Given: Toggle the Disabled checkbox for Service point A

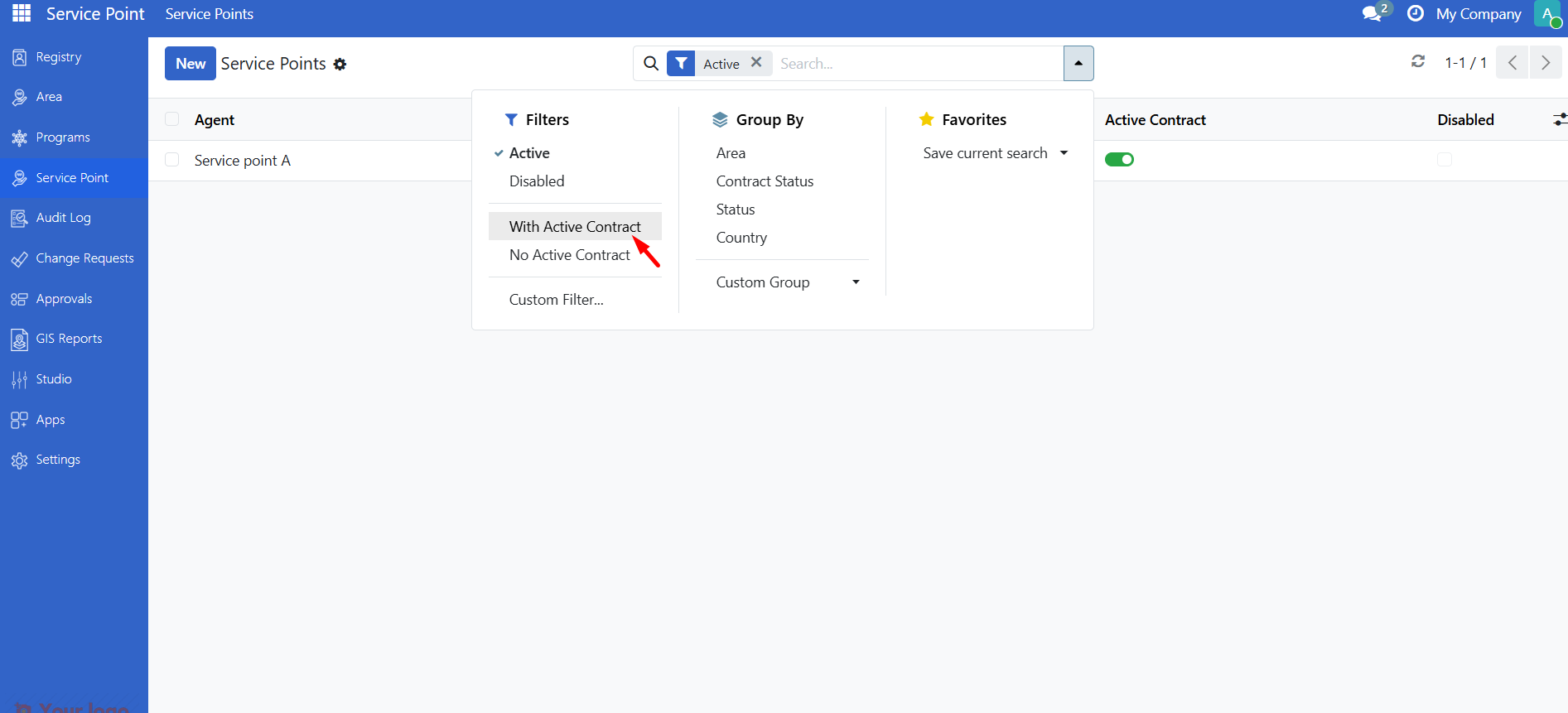Looking at the screenshot, I should pos(1445,160).
